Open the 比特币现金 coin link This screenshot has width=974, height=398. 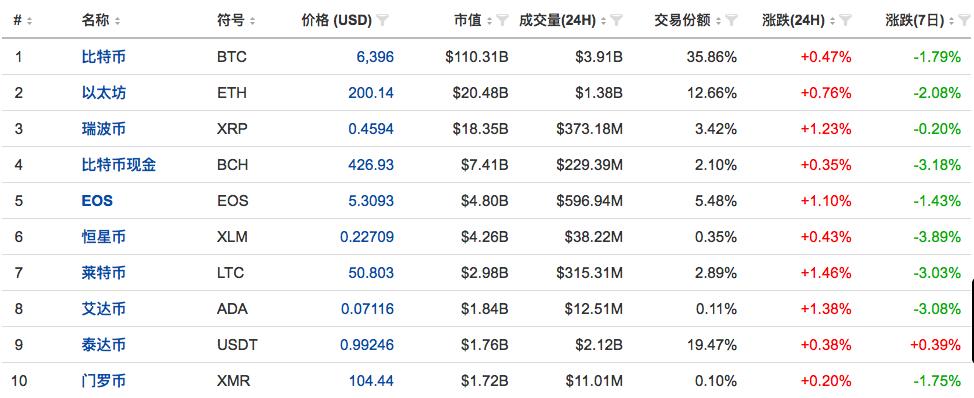point(119,165)
